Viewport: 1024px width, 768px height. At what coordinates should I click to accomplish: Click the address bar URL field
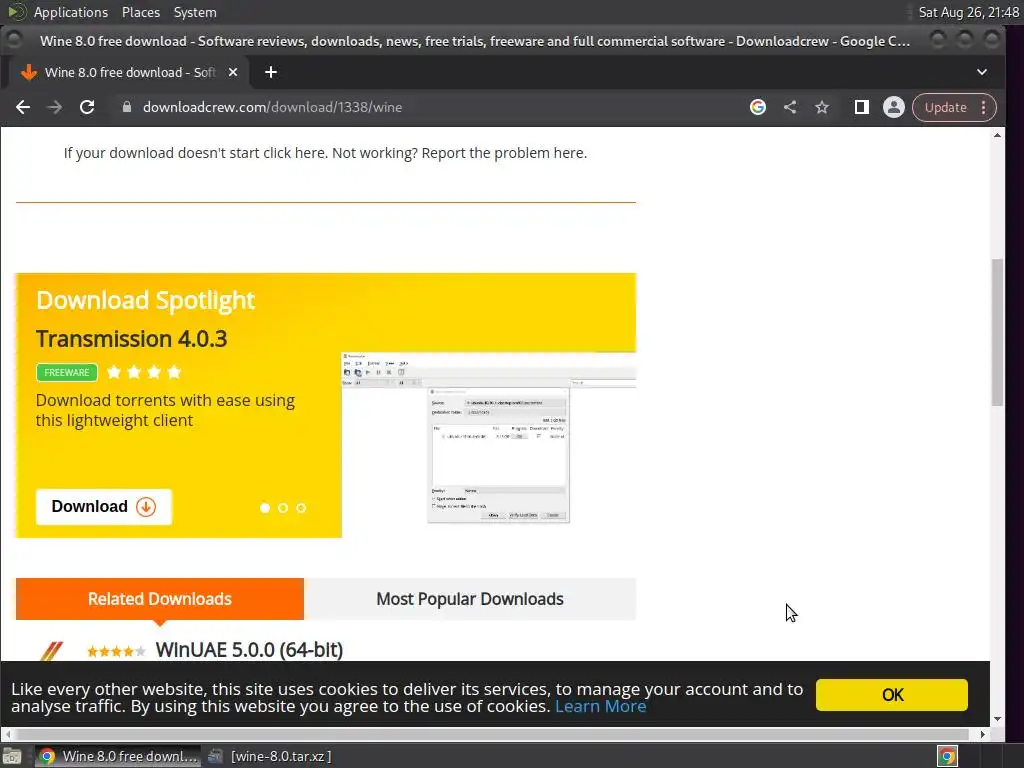tap(431, 107)
